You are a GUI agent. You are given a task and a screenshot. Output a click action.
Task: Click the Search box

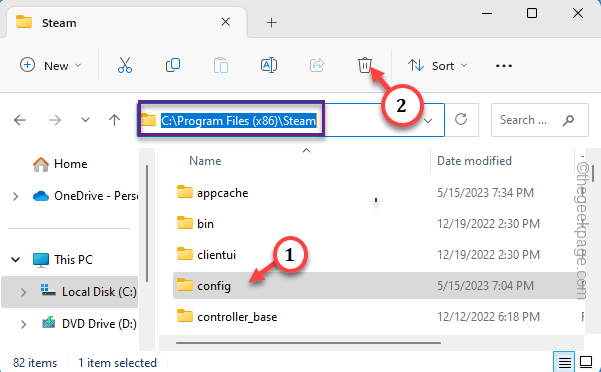539,120
